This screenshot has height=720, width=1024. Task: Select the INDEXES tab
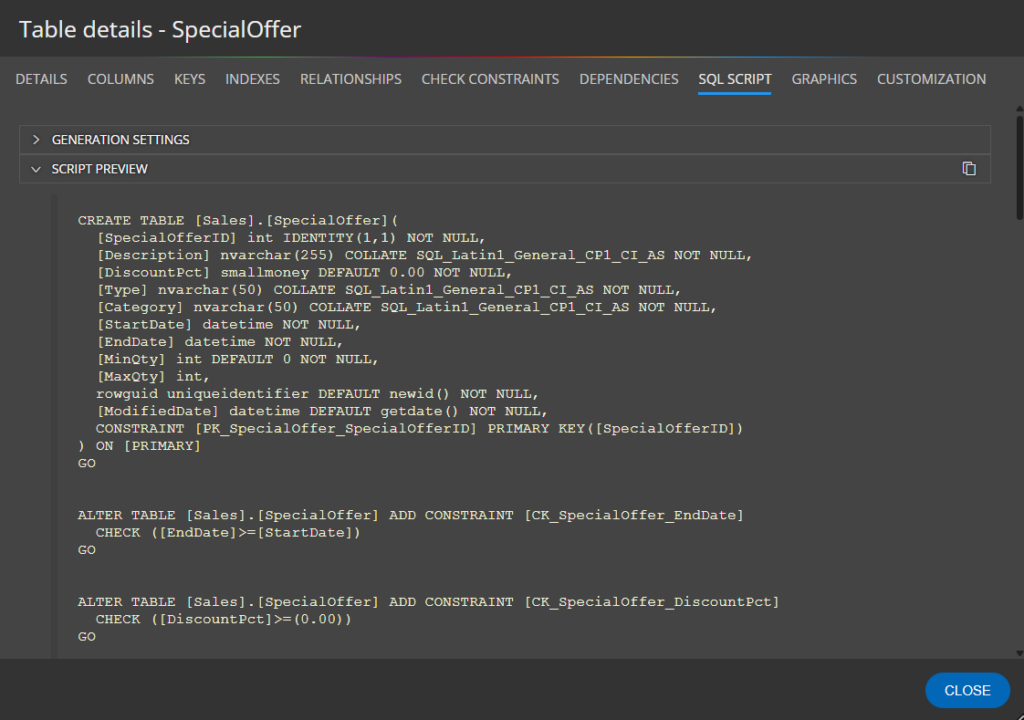click(x=252, y=79)
